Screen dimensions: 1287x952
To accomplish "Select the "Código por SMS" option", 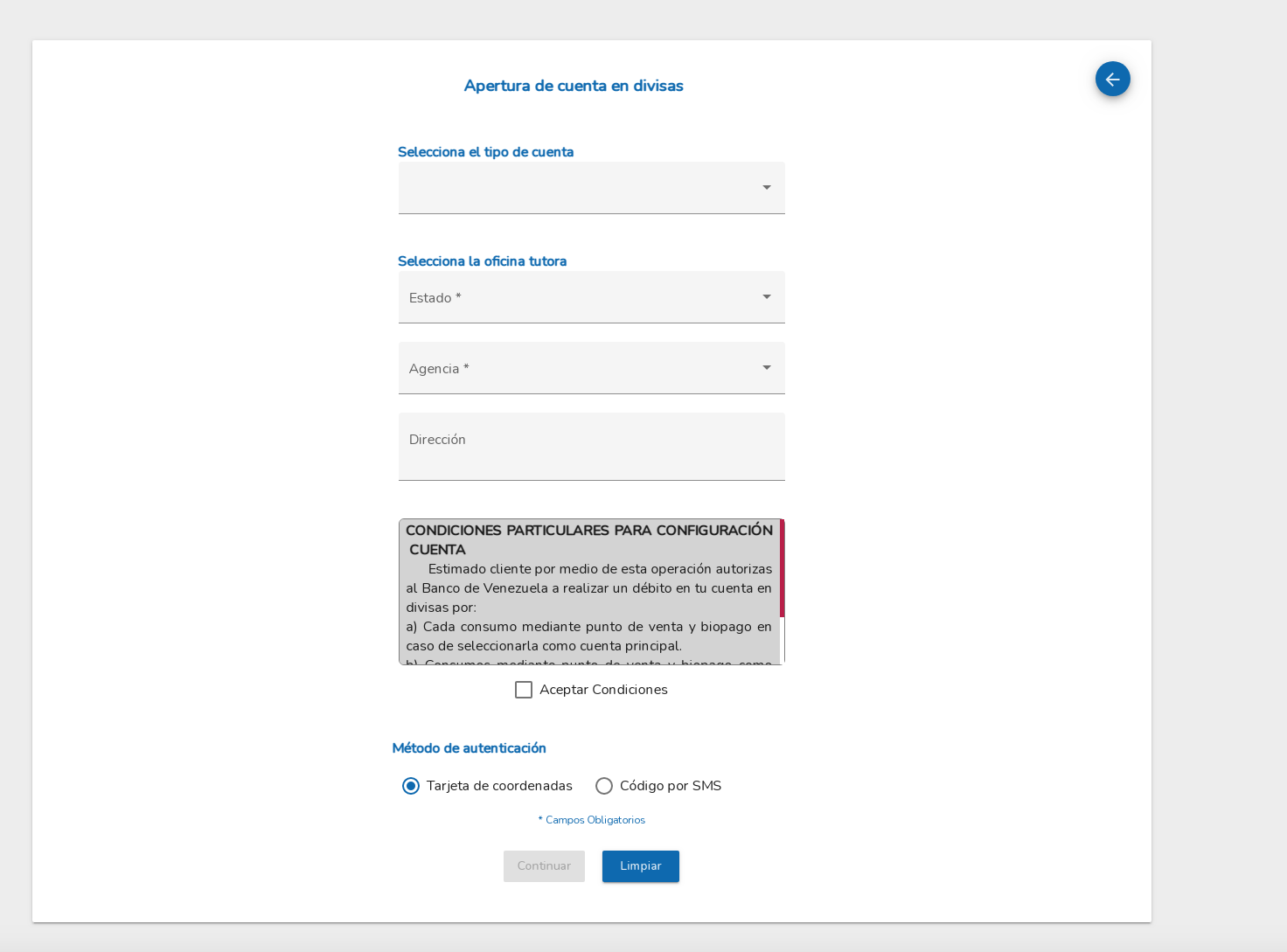I will [603, 786].
